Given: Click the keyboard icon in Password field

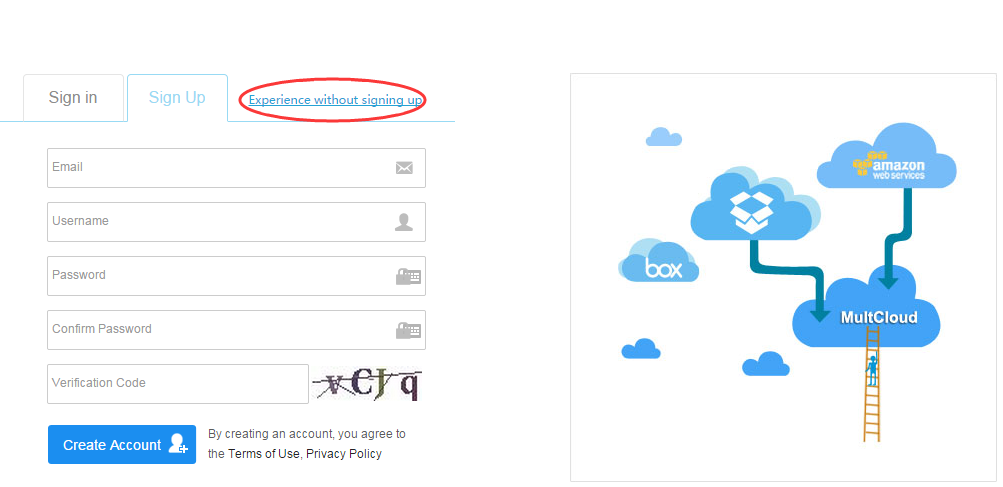Looking at the screenshot, I should click(408, 276).
